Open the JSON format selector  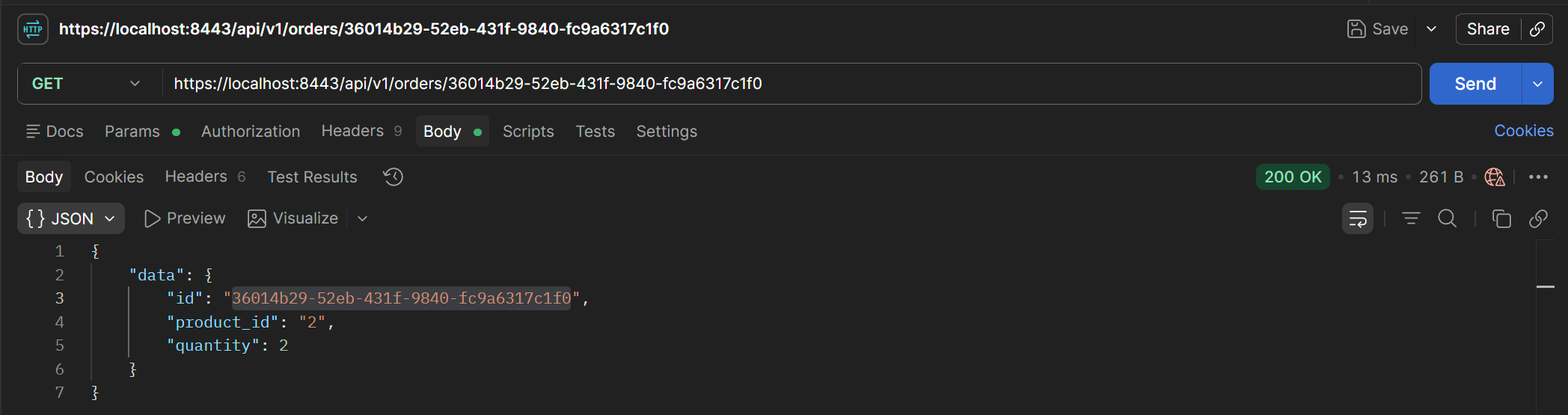[71, 218]
